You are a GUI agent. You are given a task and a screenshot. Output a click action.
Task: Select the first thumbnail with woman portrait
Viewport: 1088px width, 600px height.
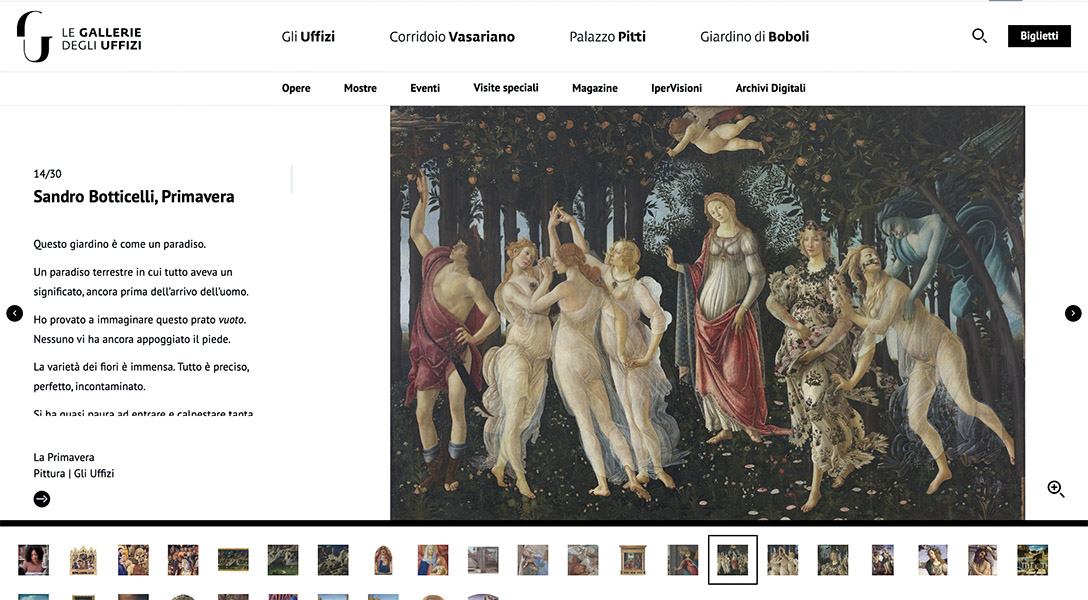(x=33, y=560)
